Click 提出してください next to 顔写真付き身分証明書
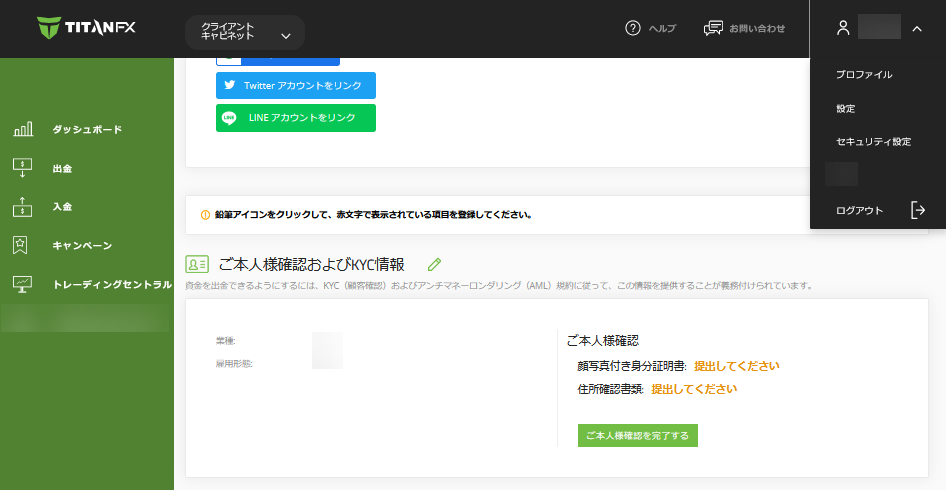Screen dimensions: 946x490 click(x=736, y=366)
